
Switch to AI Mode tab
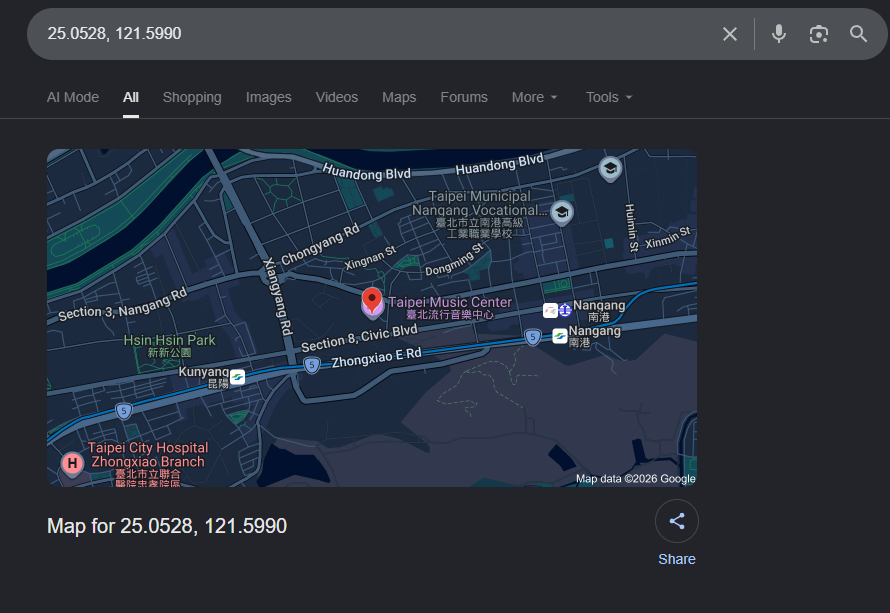73,97
